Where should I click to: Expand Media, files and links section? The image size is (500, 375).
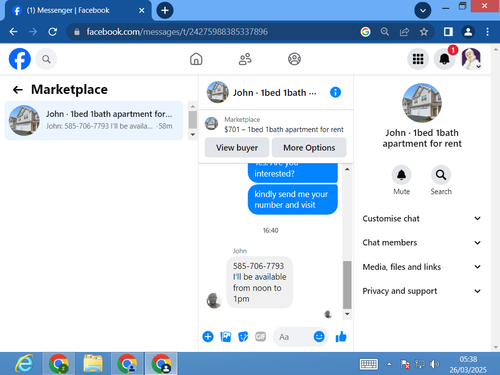(422, 267)
